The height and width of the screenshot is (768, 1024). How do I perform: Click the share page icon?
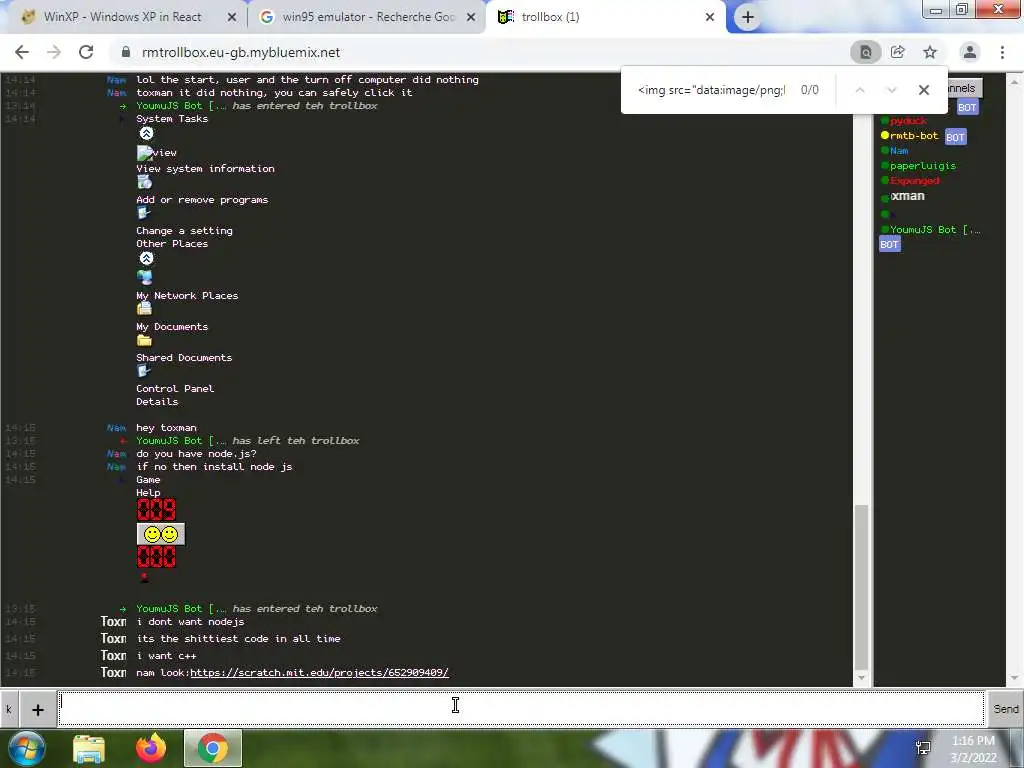(898, 52)
